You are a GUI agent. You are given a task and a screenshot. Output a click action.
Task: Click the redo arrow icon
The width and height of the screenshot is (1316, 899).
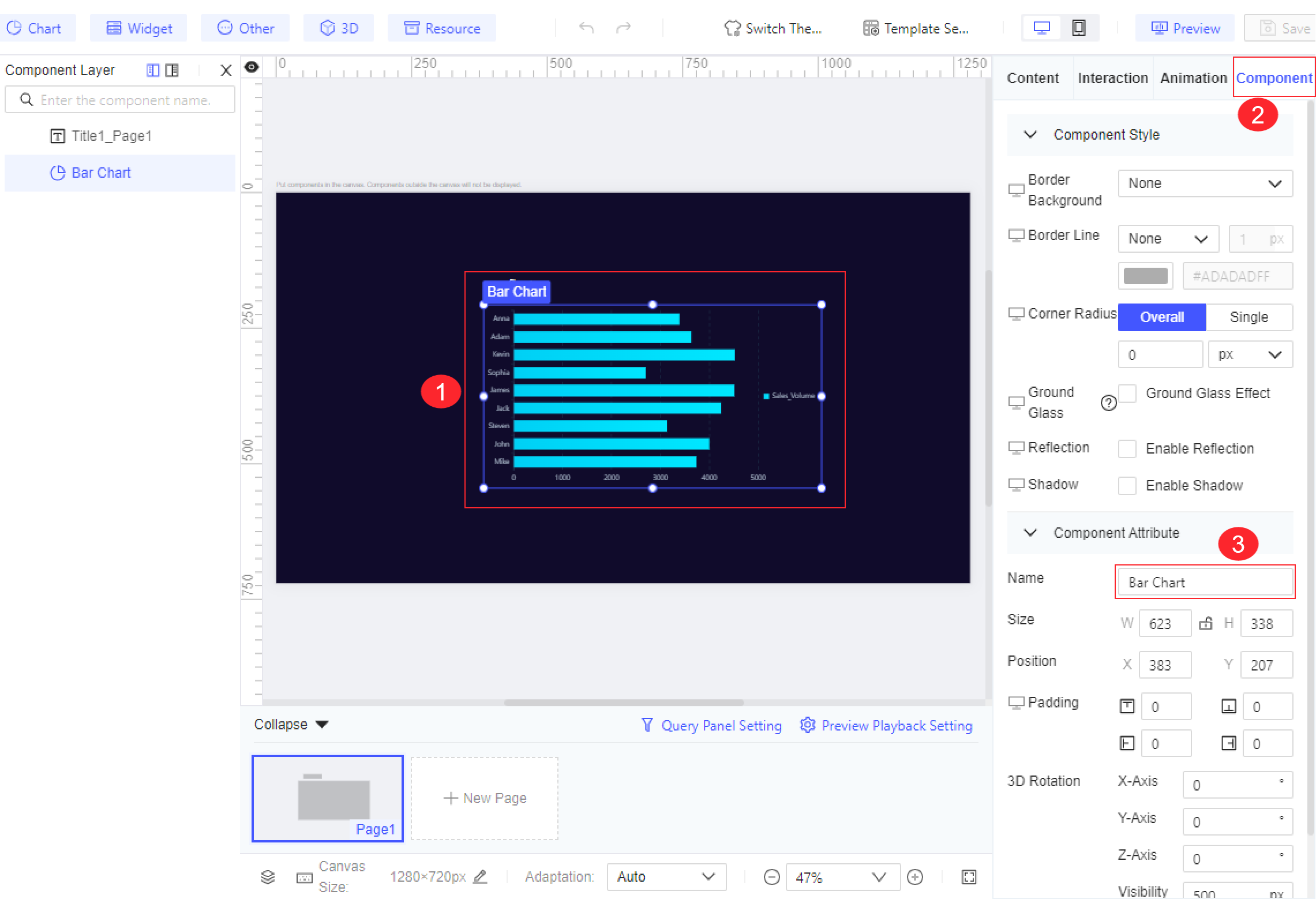click(x=623, y=28)
